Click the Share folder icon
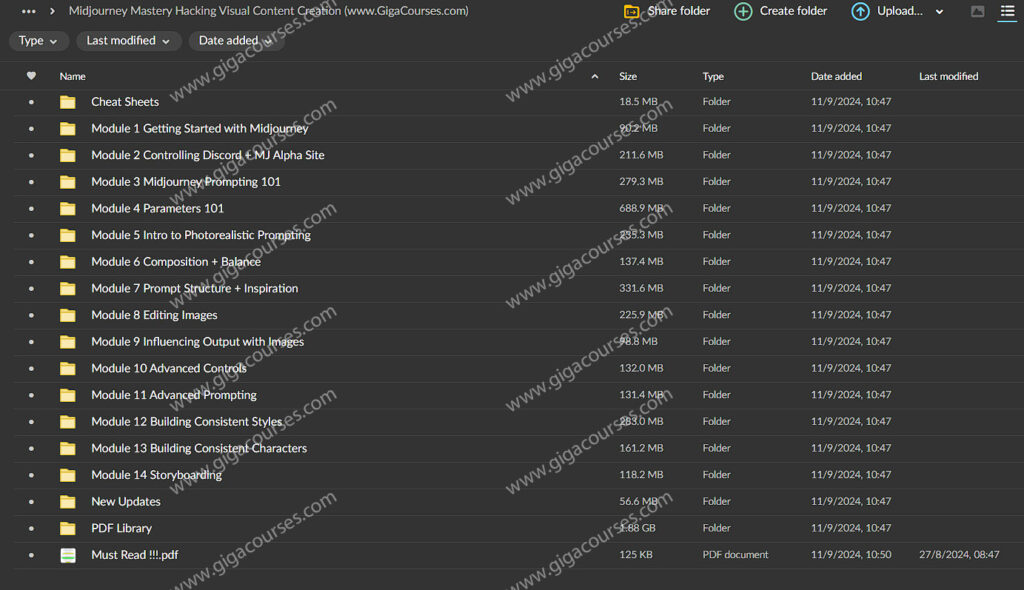1024x590 pixels. (632, 11)
